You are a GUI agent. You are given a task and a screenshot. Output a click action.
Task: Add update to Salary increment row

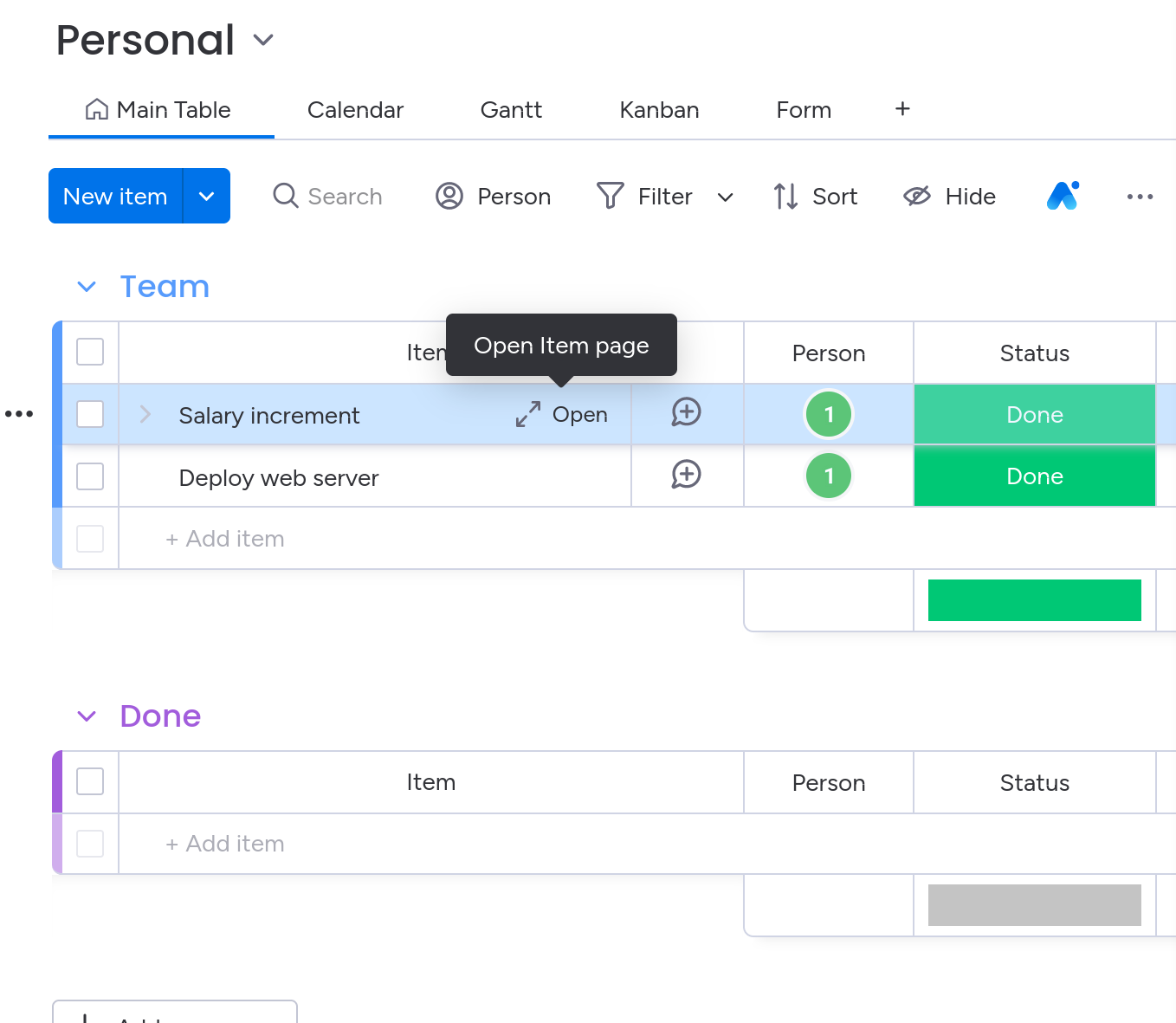click(x=686, y=413)
